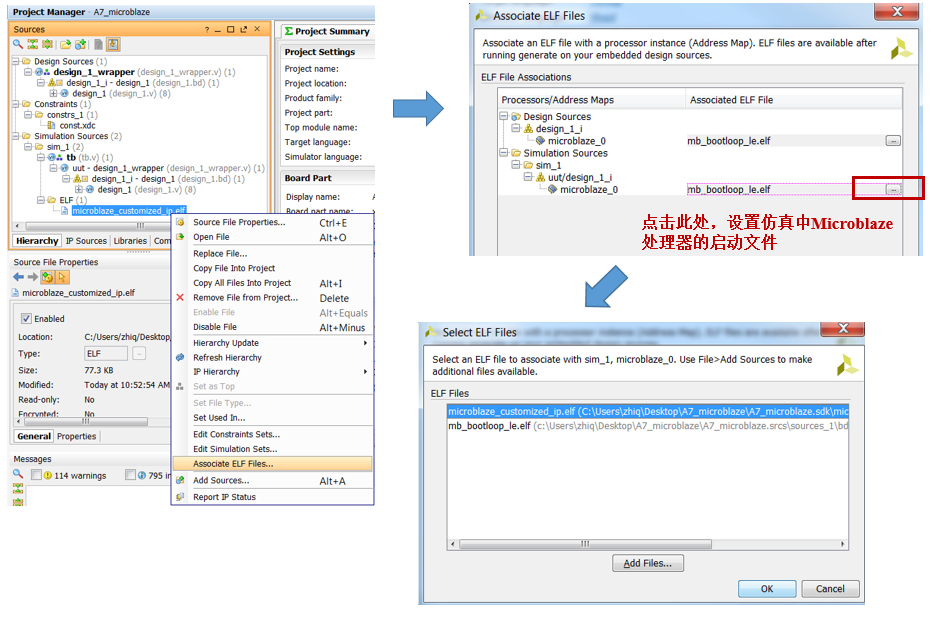Collapse the Simulation Sources folder in Sources
This screenshot has height=618, width=931.
pyautogui.click(x=16, y=136)
